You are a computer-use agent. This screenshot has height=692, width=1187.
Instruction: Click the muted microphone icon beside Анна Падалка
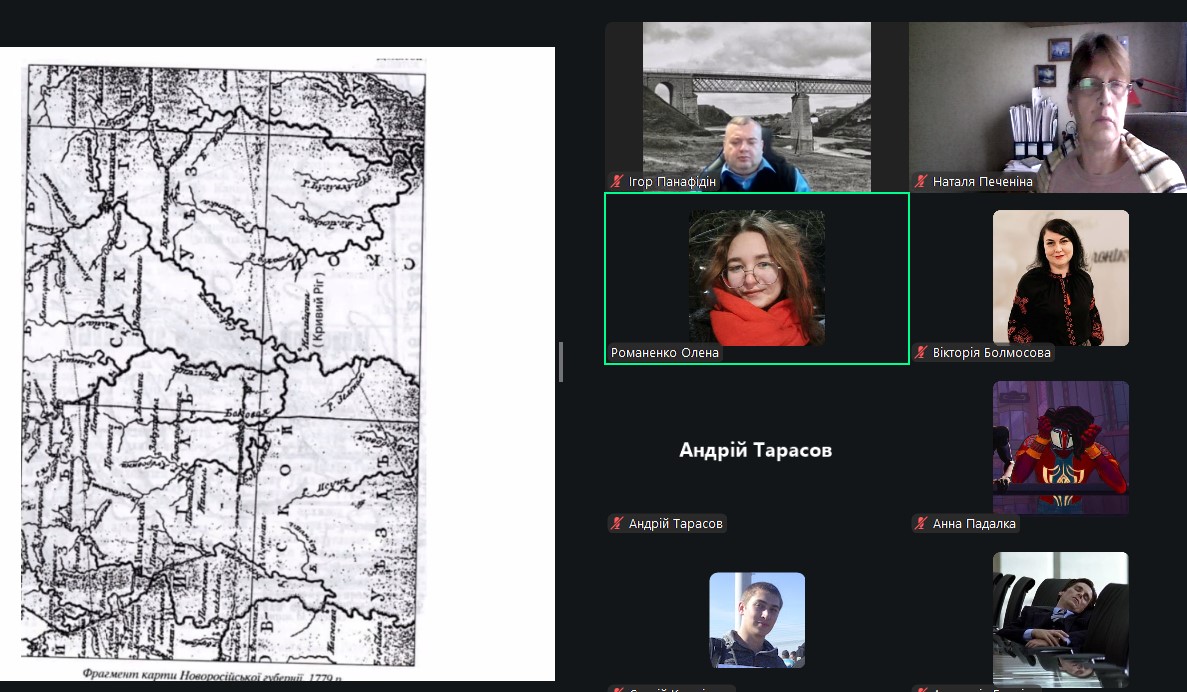(922, 524)
